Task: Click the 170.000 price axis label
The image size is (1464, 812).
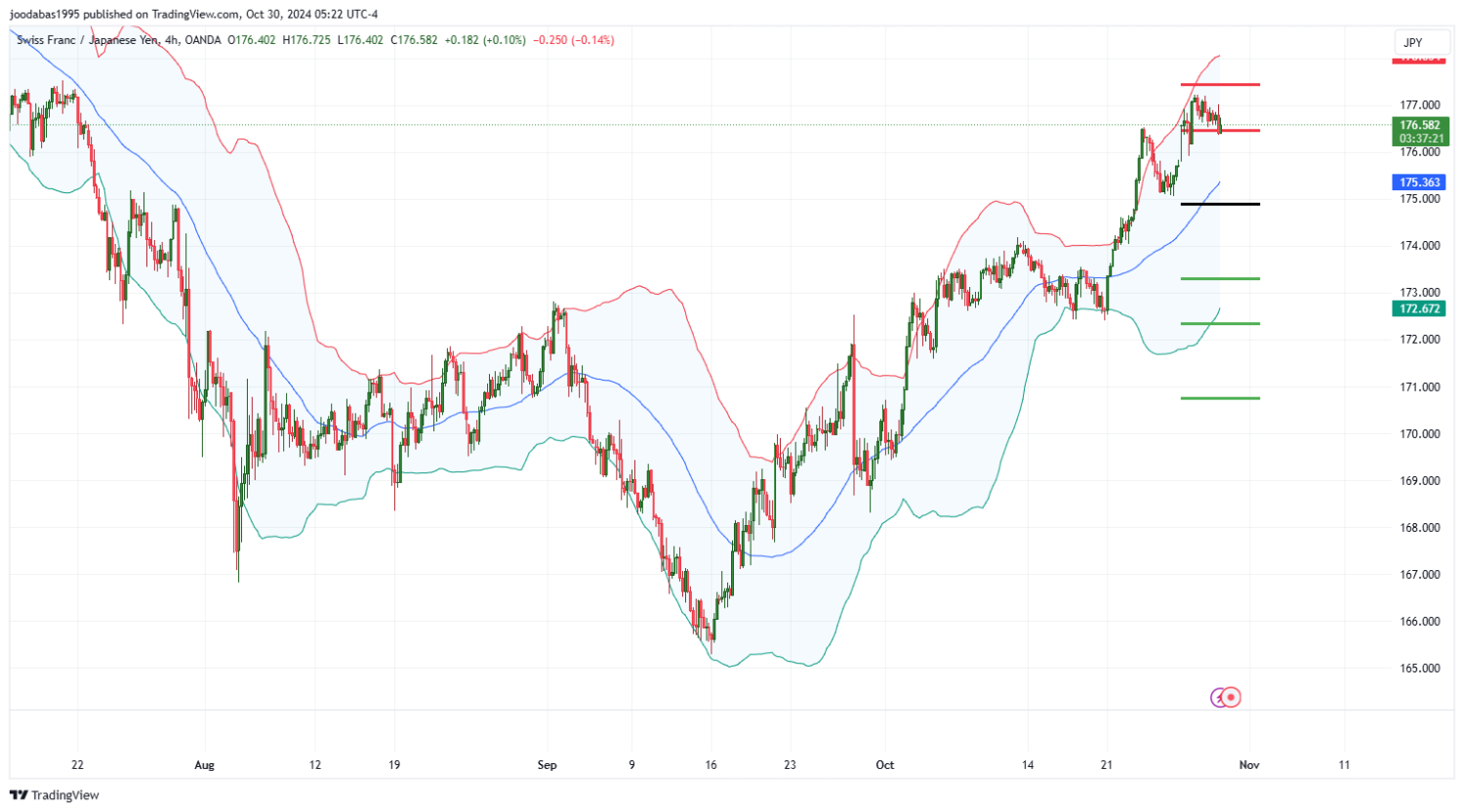Action: pos(1420,433)
